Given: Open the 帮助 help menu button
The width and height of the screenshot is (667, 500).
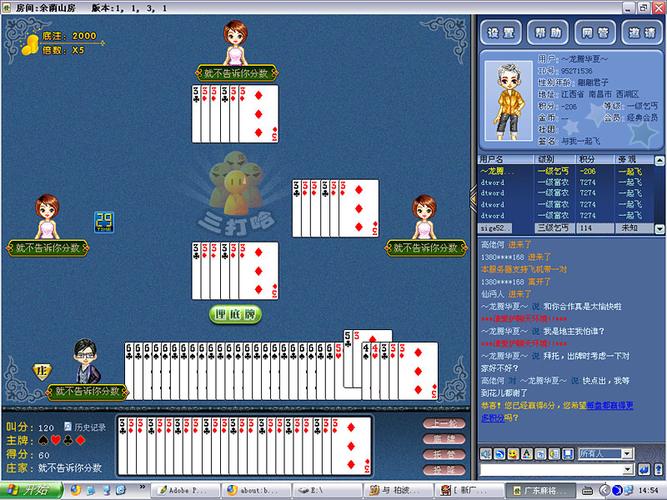Looking at the screenshot, I should (x=544, y=32).
